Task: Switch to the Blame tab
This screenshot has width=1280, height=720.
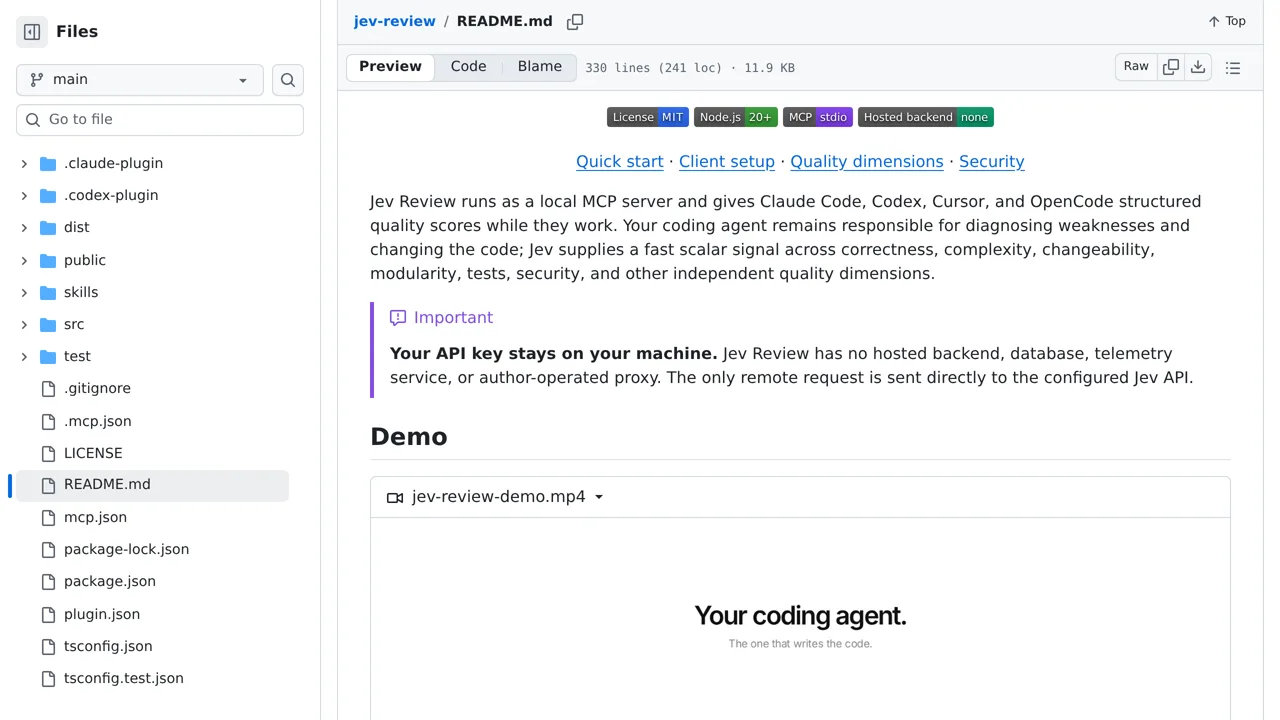Action: click(540, 67)
